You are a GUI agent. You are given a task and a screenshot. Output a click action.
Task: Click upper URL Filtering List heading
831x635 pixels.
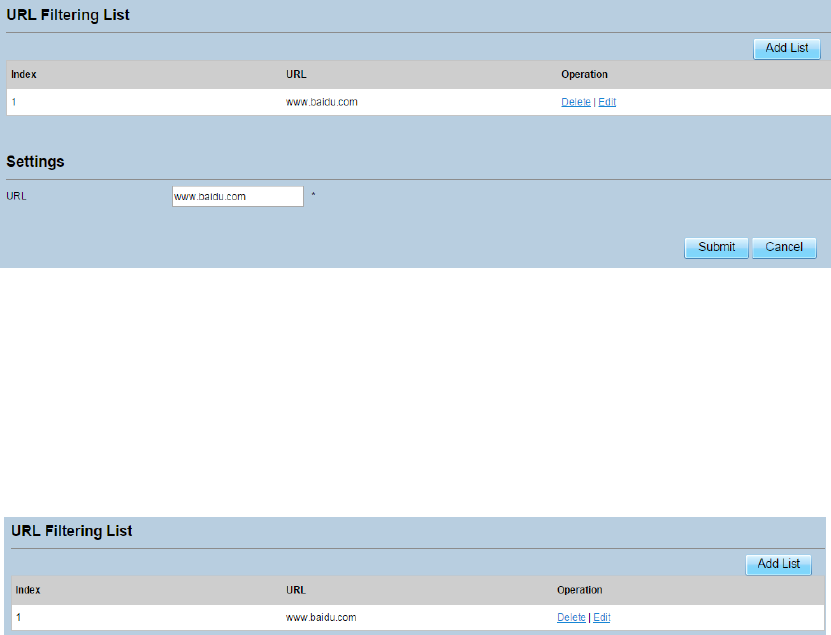[68, 15]
